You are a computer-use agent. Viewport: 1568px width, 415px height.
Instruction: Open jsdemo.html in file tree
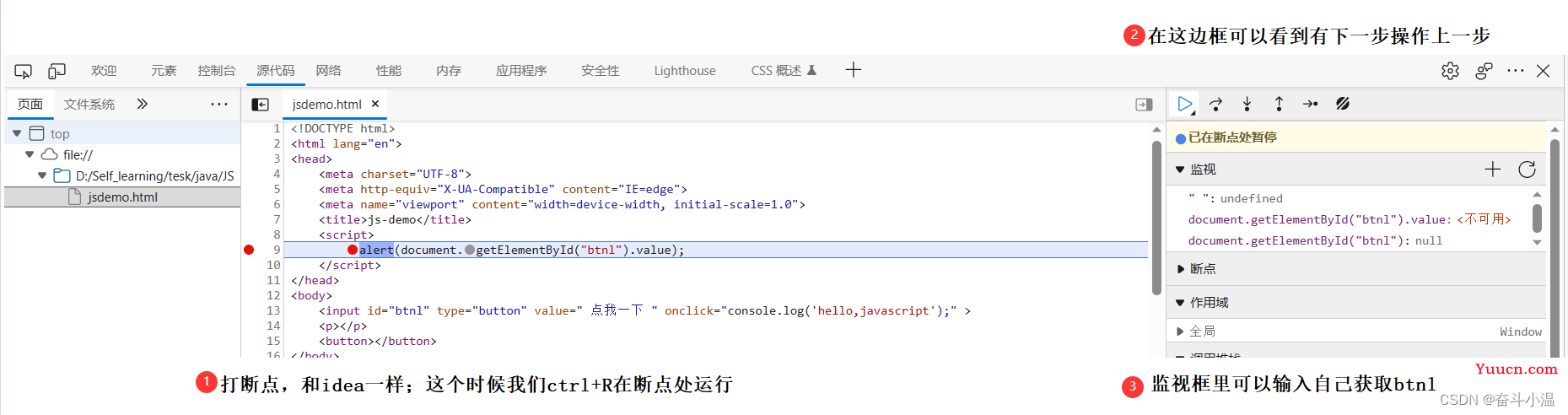click(x=122, y=197)
